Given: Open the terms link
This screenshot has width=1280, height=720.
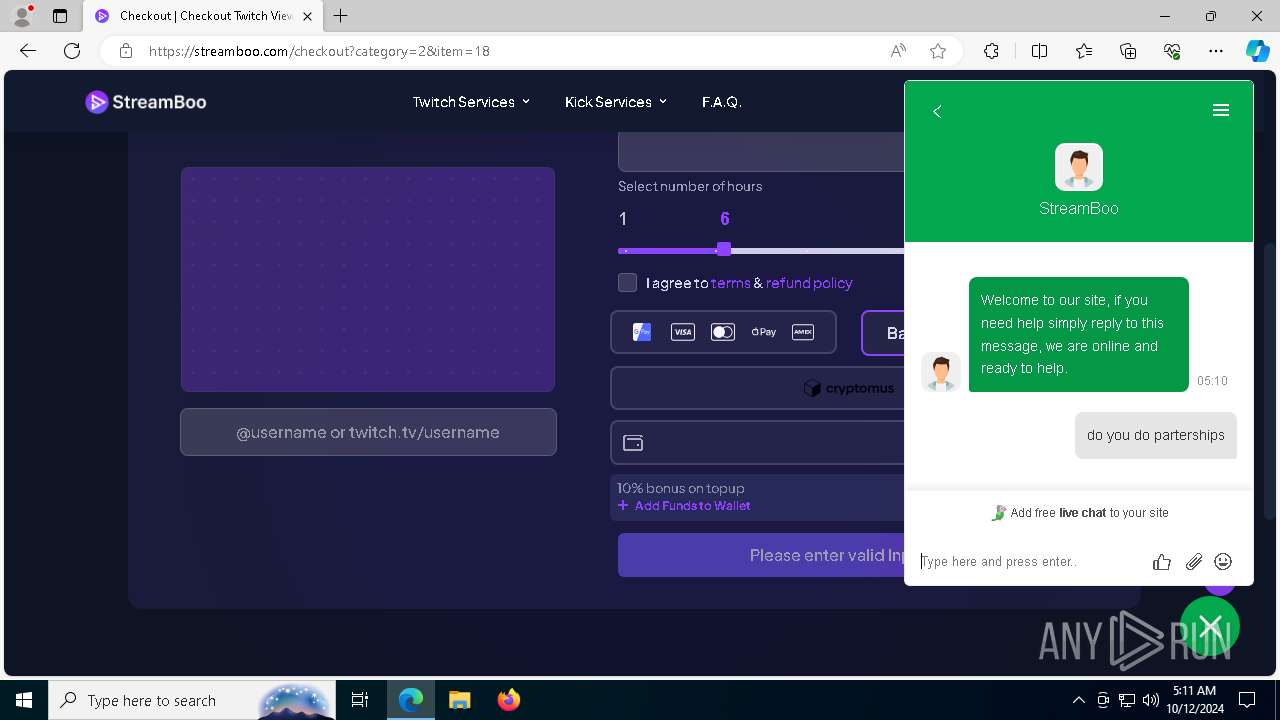Looking at the screenshot, I should (x=730, y=283).
